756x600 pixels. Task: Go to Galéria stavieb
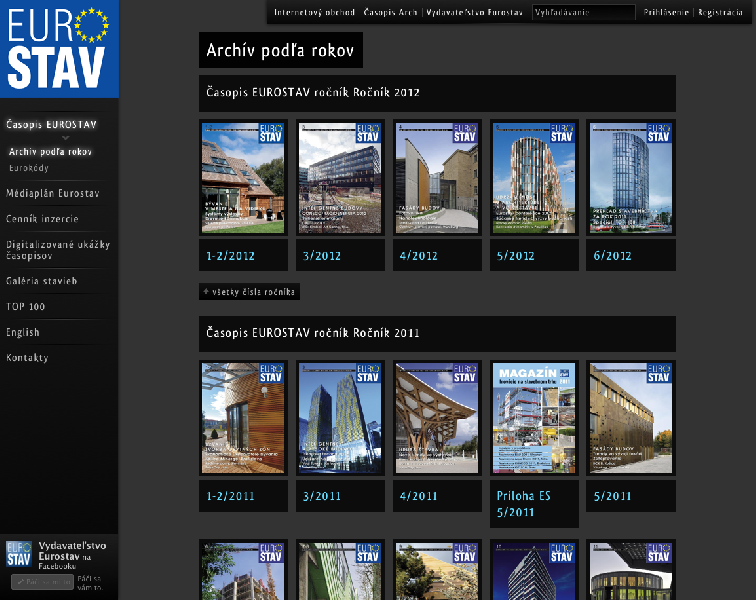coord(41,281)
